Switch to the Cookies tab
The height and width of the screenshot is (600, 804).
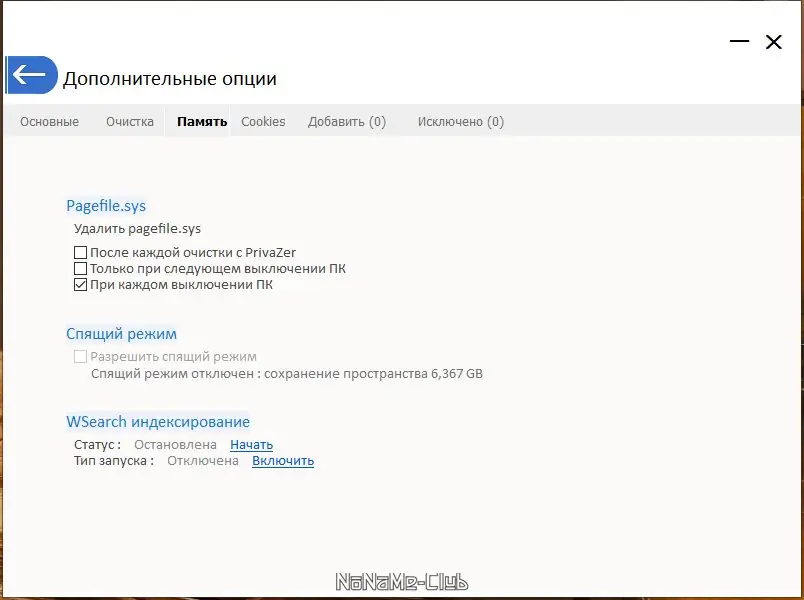click(x=263, y=121)
